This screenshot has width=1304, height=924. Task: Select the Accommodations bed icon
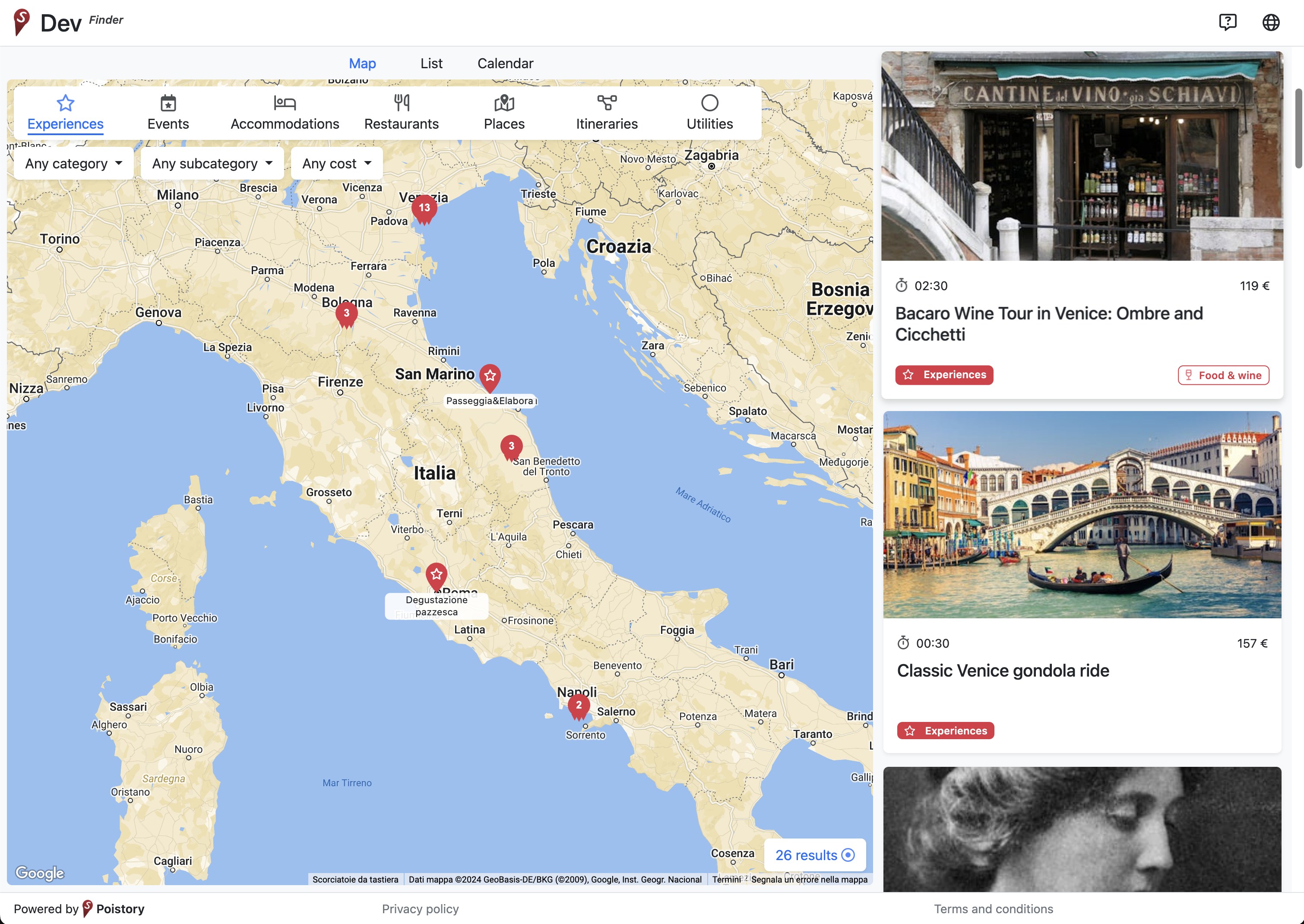coord(285,103)
